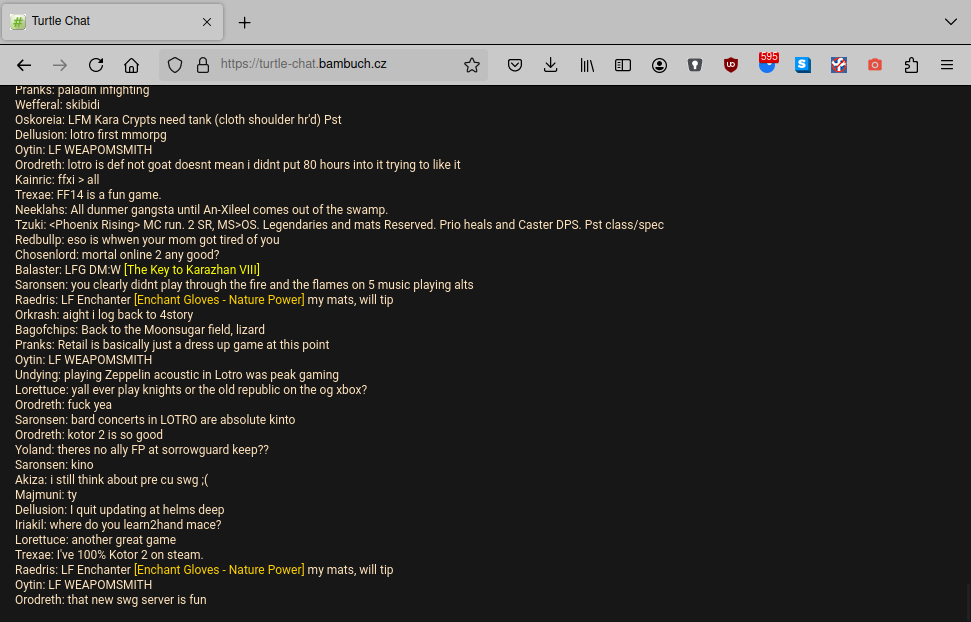Click 'Kainric: ffxi > all' message
Screen dimensions: 971x622
pyautogui.click(x=57, y=180)
